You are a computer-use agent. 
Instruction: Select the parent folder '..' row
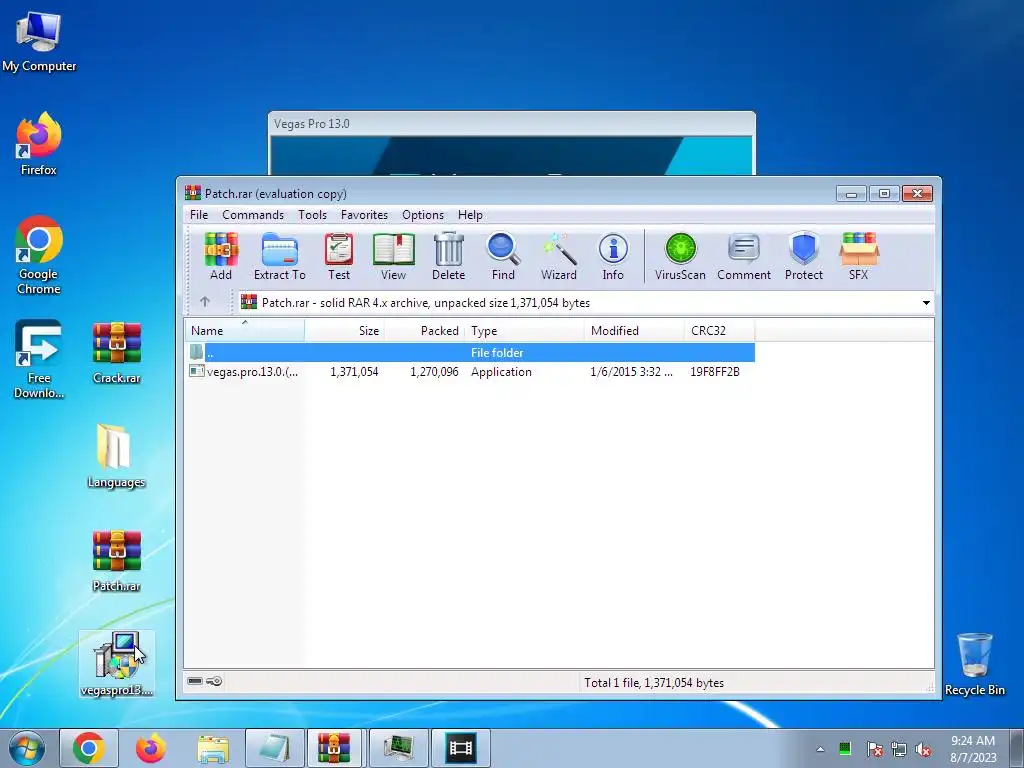click(x=470, y=353)
